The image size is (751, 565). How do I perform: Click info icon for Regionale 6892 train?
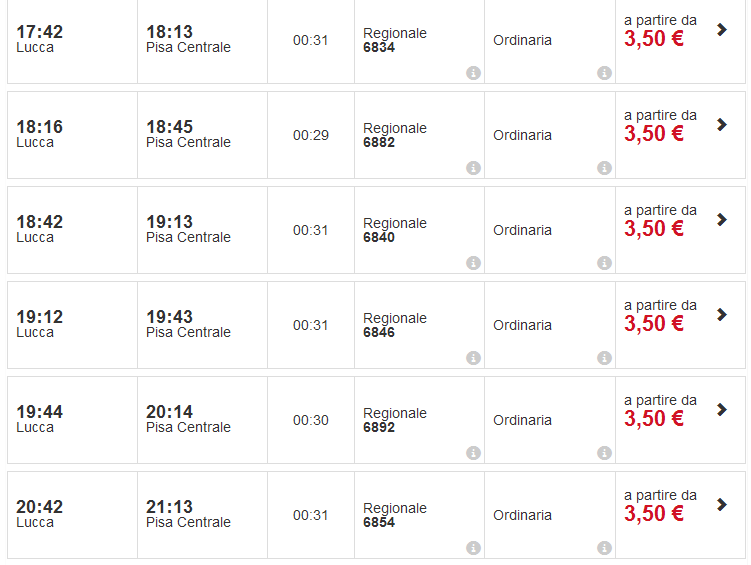point(473,453)
